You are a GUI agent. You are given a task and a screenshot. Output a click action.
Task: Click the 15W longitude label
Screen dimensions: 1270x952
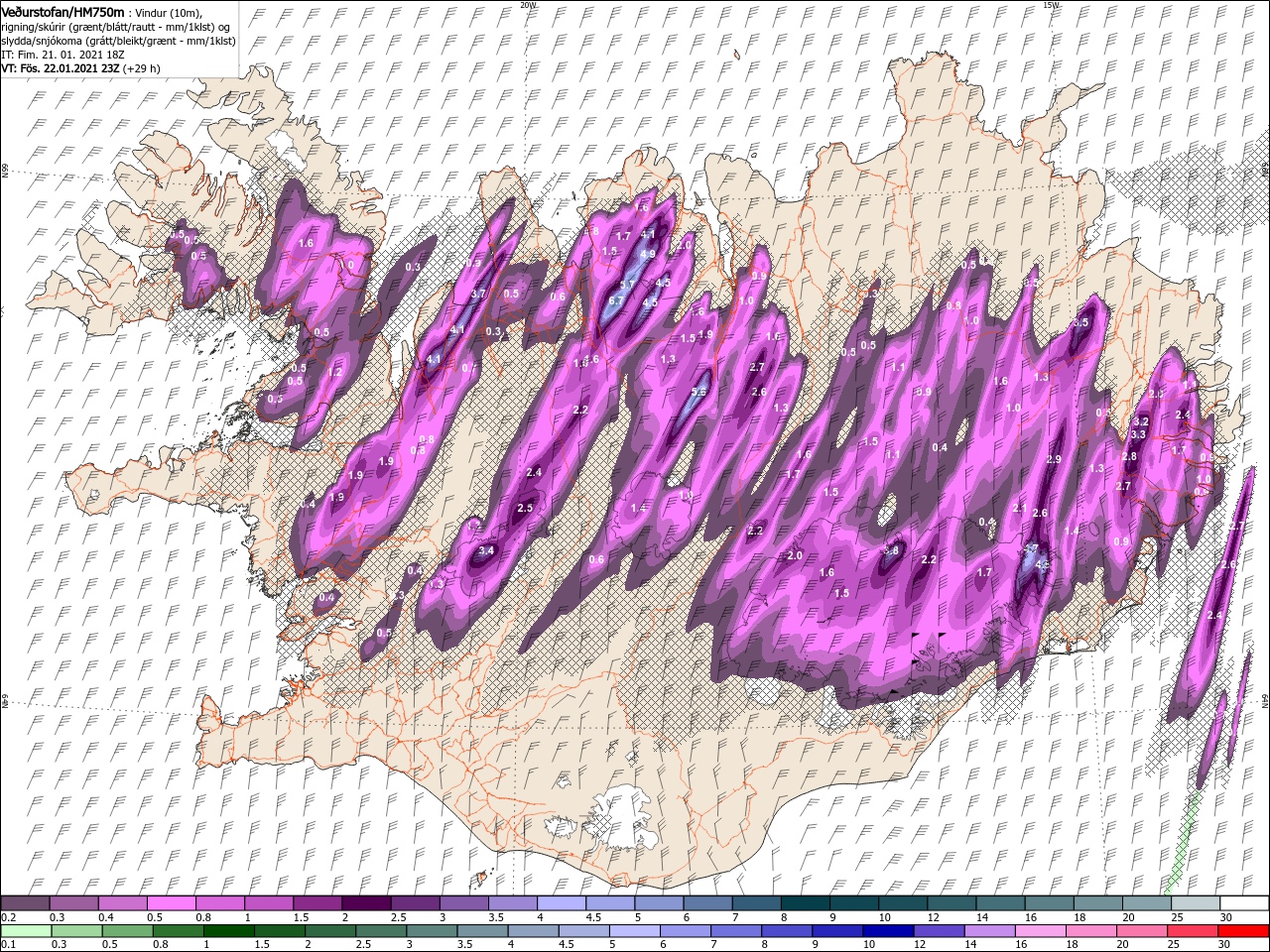[x=1052, y=5]
